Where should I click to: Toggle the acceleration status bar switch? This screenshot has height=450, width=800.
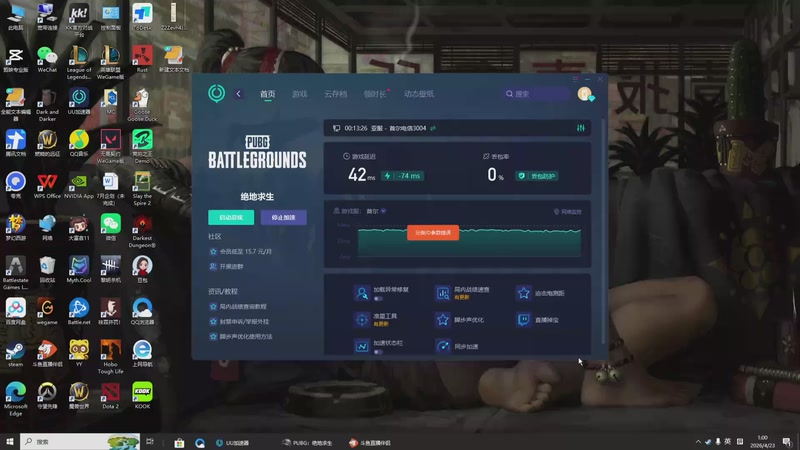coord(378,352)
